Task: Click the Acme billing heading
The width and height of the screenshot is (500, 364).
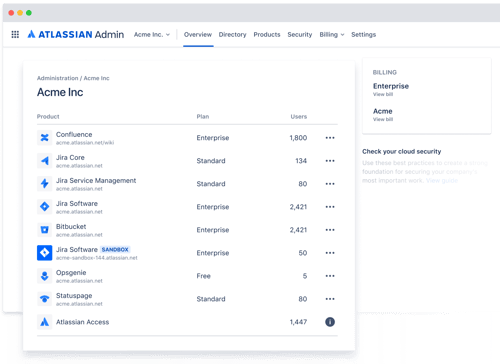Action: coord(383,111)
